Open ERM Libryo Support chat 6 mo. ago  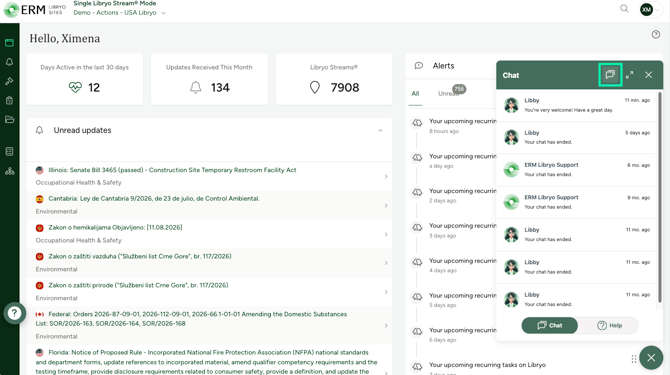point(576,170)
